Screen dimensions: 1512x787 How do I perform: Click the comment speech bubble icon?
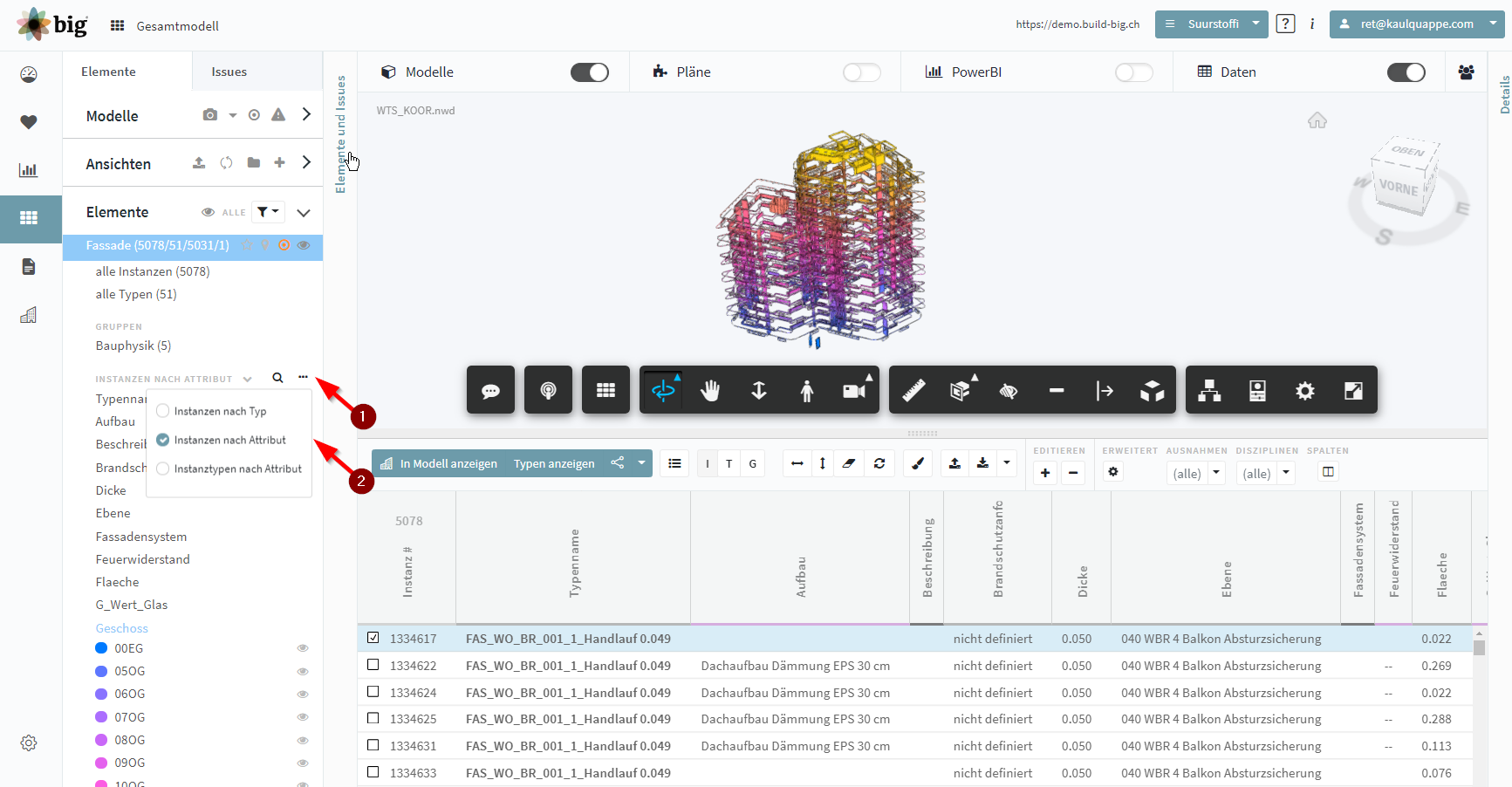490,390
